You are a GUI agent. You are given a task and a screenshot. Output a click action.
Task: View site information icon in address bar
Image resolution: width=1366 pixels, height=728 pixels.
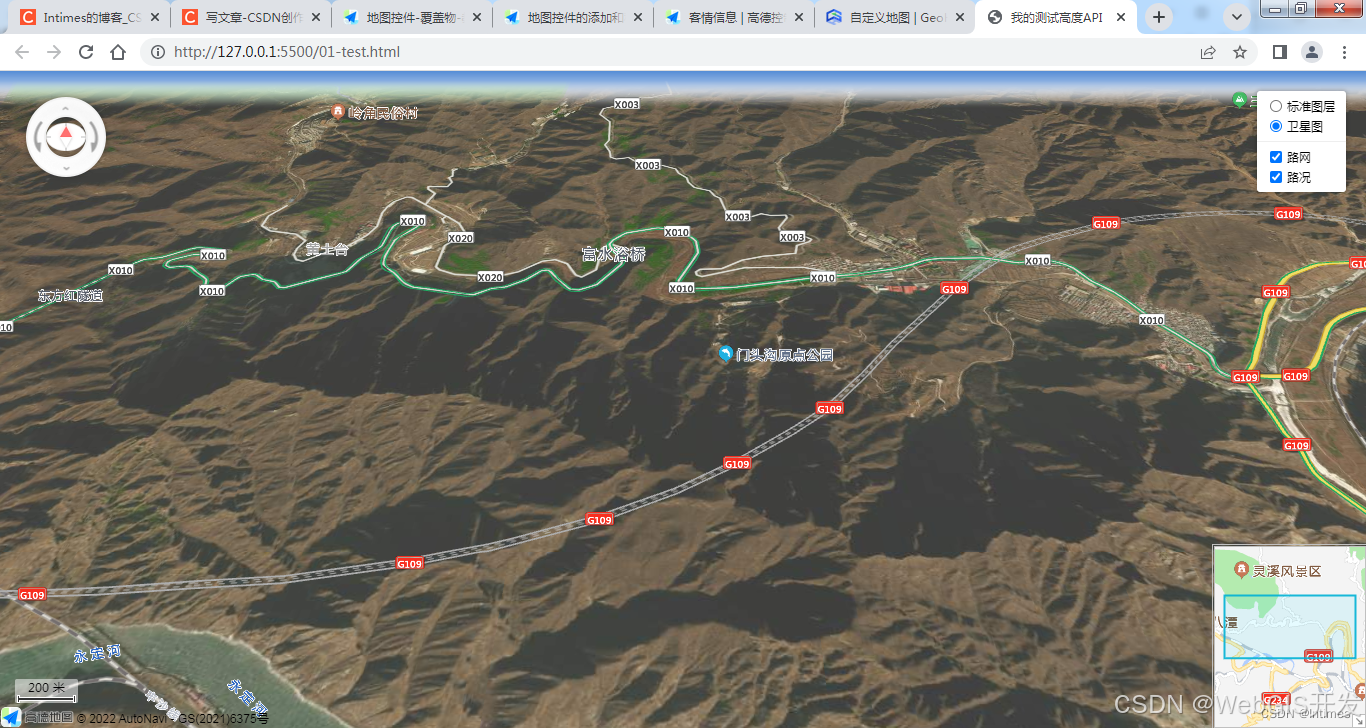[x=158, y=52]
